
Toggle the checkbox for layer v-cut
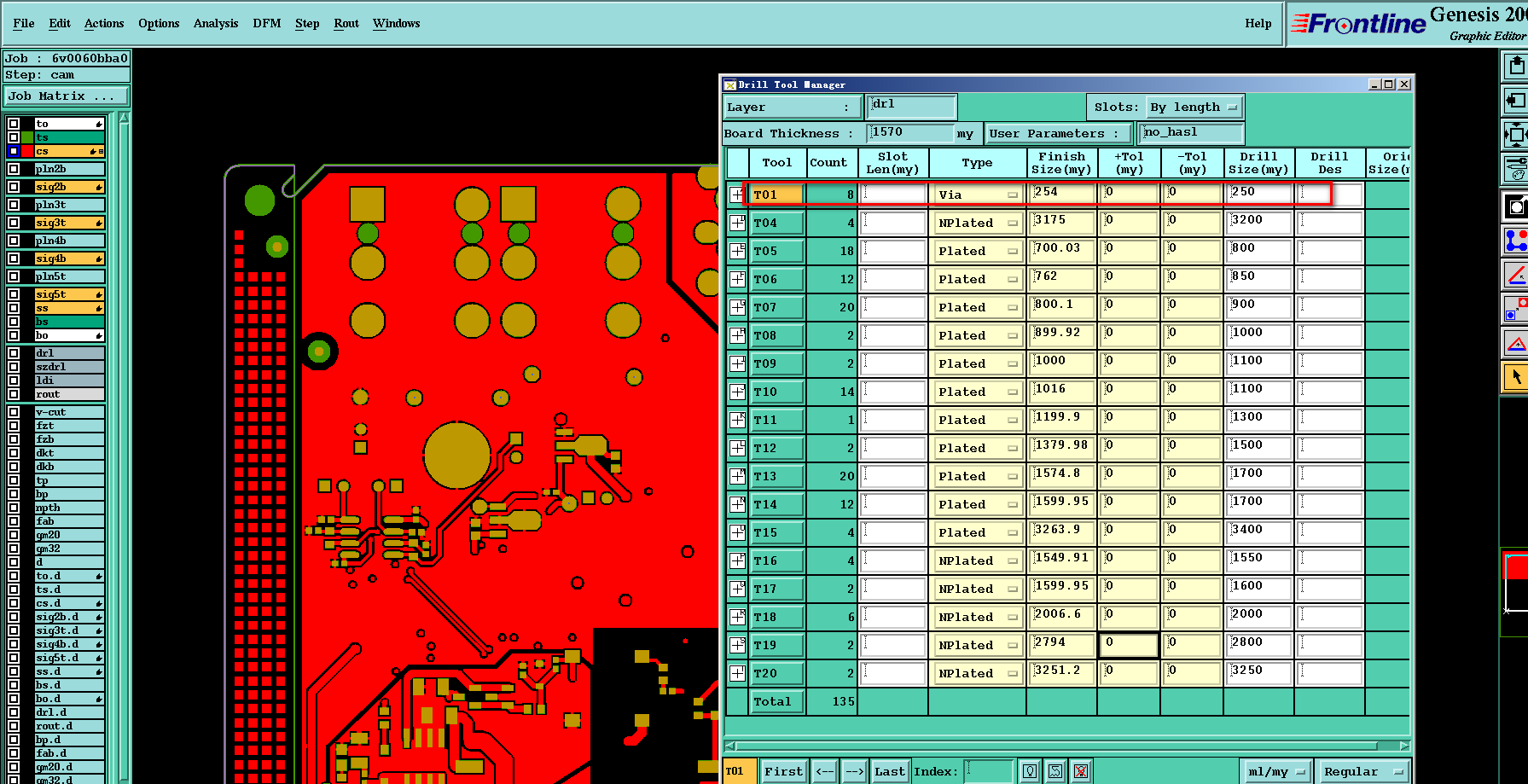pos(14,412)
